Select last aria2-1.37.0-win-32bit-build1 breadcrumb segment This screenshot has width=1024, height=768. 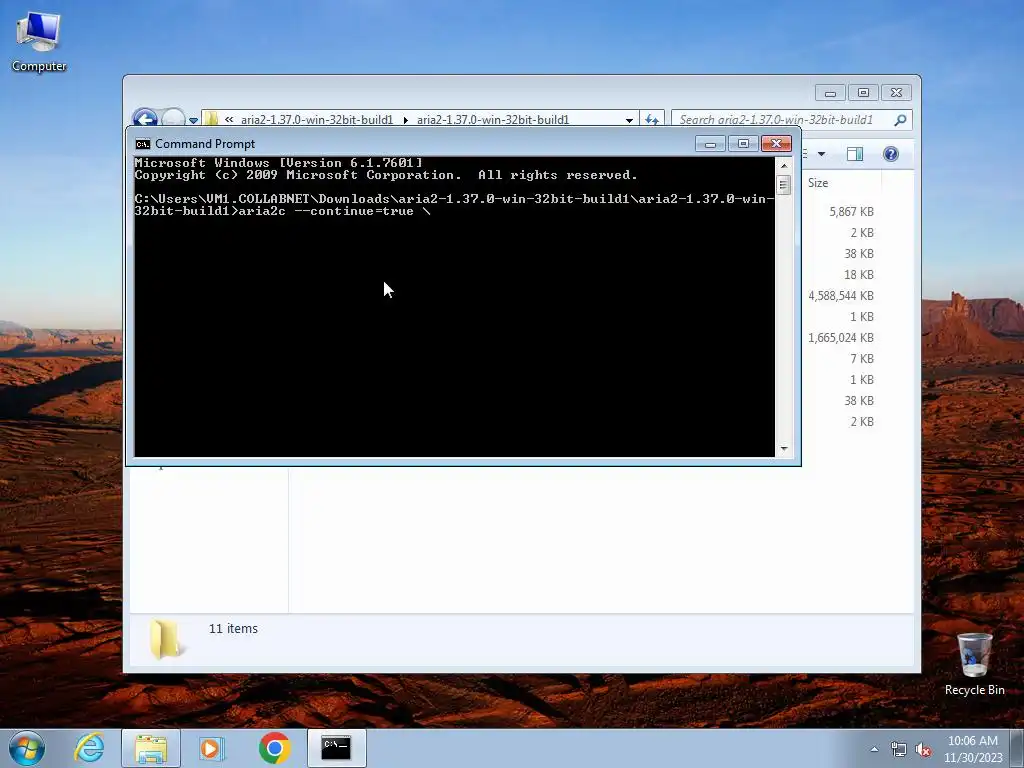493,120
